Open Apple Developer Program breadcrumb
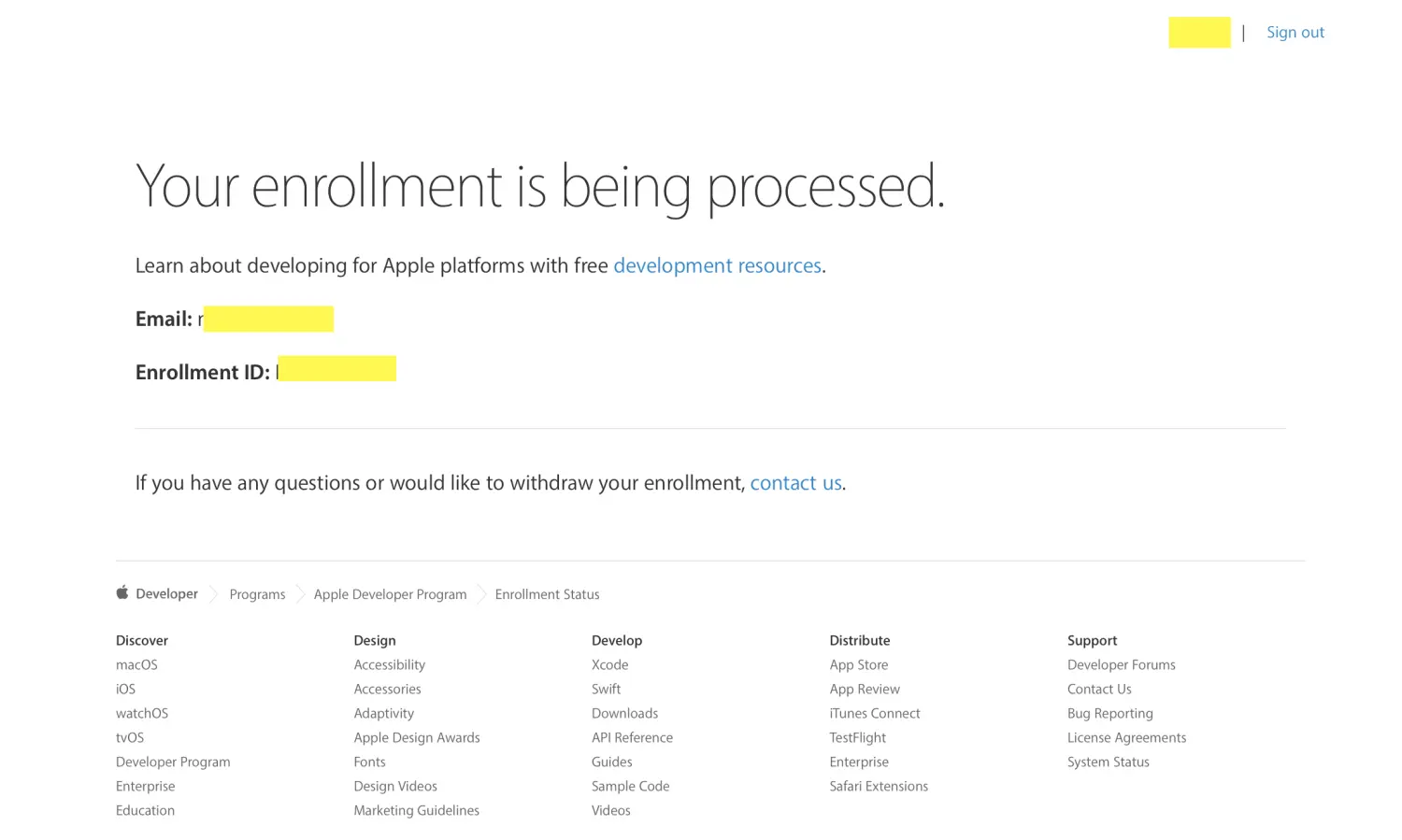The image size is (1402, 840). (x=390, y=594)
